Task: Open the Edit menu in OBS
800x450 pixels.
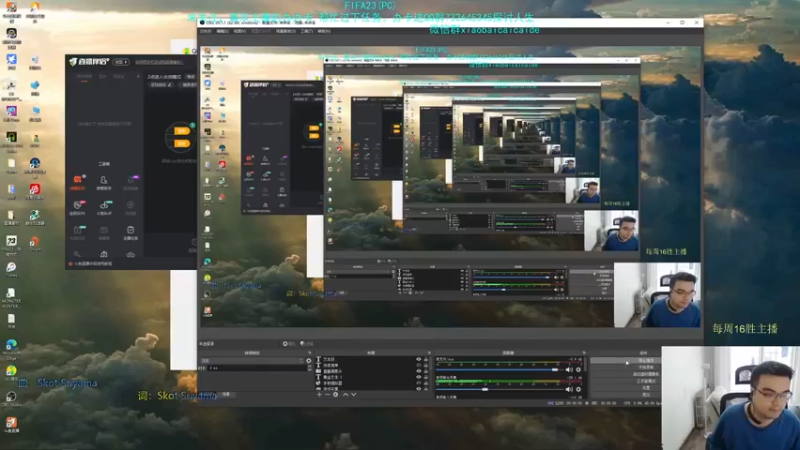Action: tap(222, 31)
